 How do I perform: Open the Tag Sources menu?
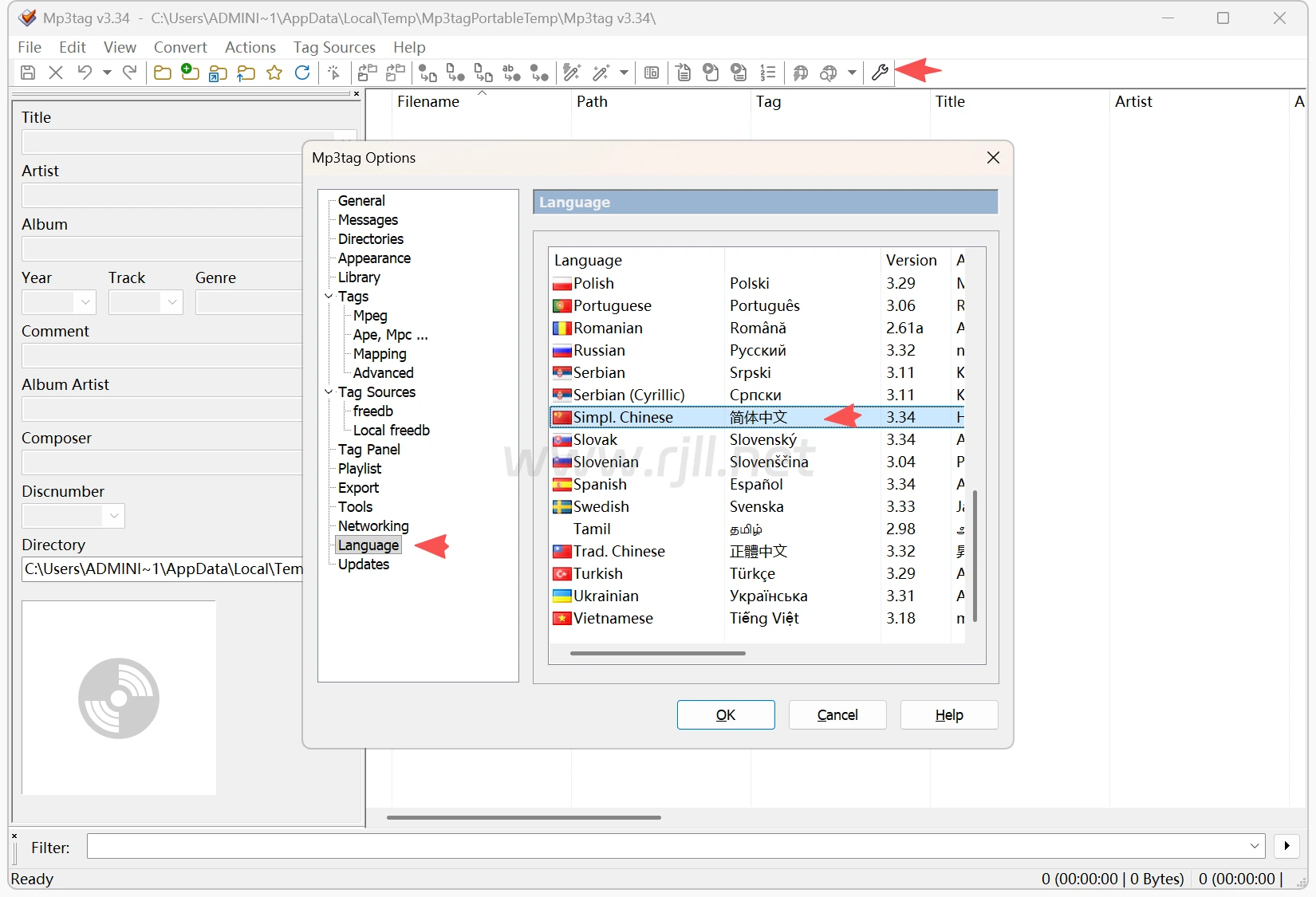point(334,47)
